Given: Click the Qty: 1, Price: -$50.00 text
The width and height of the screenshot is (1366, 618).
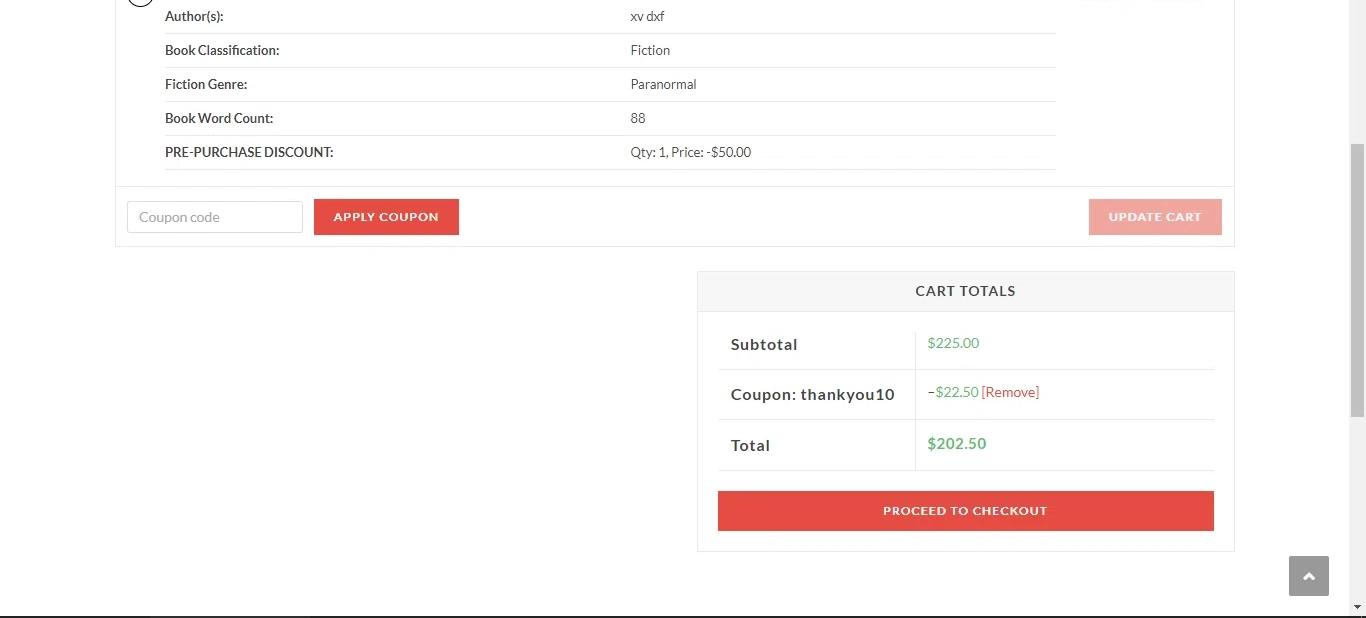Looking at the screenshot, I should 690,152.
